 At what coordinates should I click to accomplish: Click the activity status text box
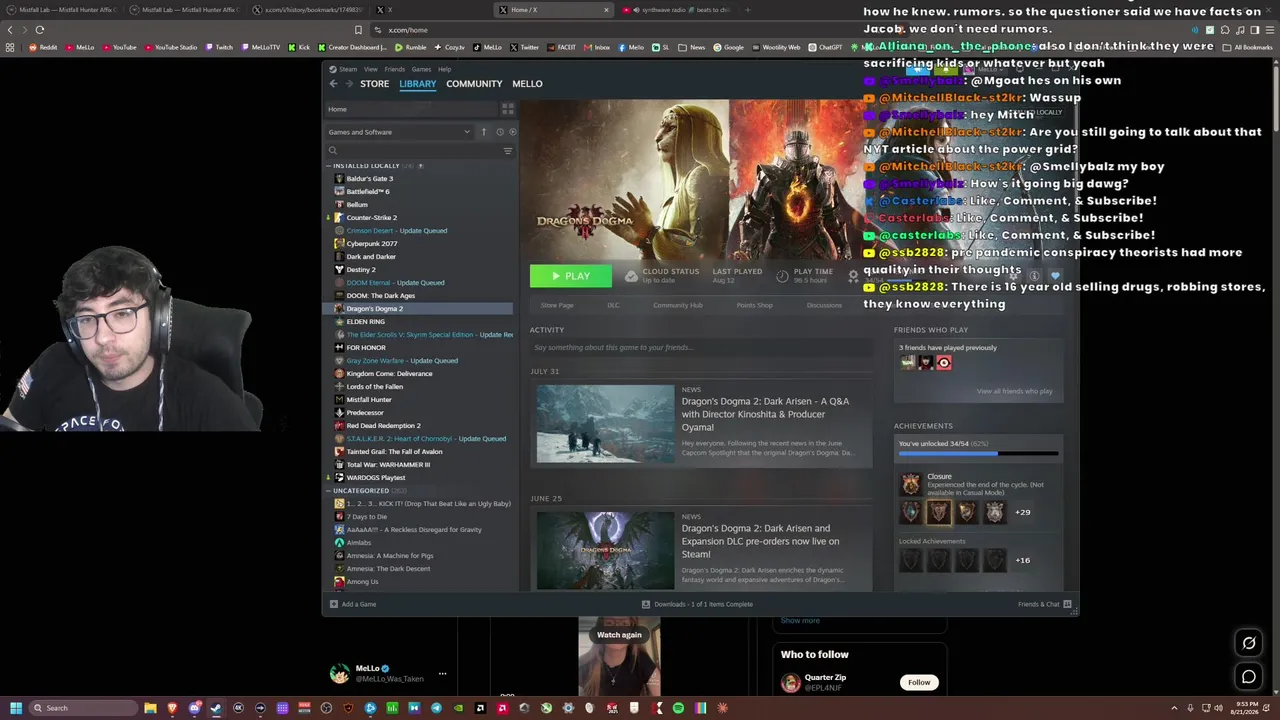point(701,347)
